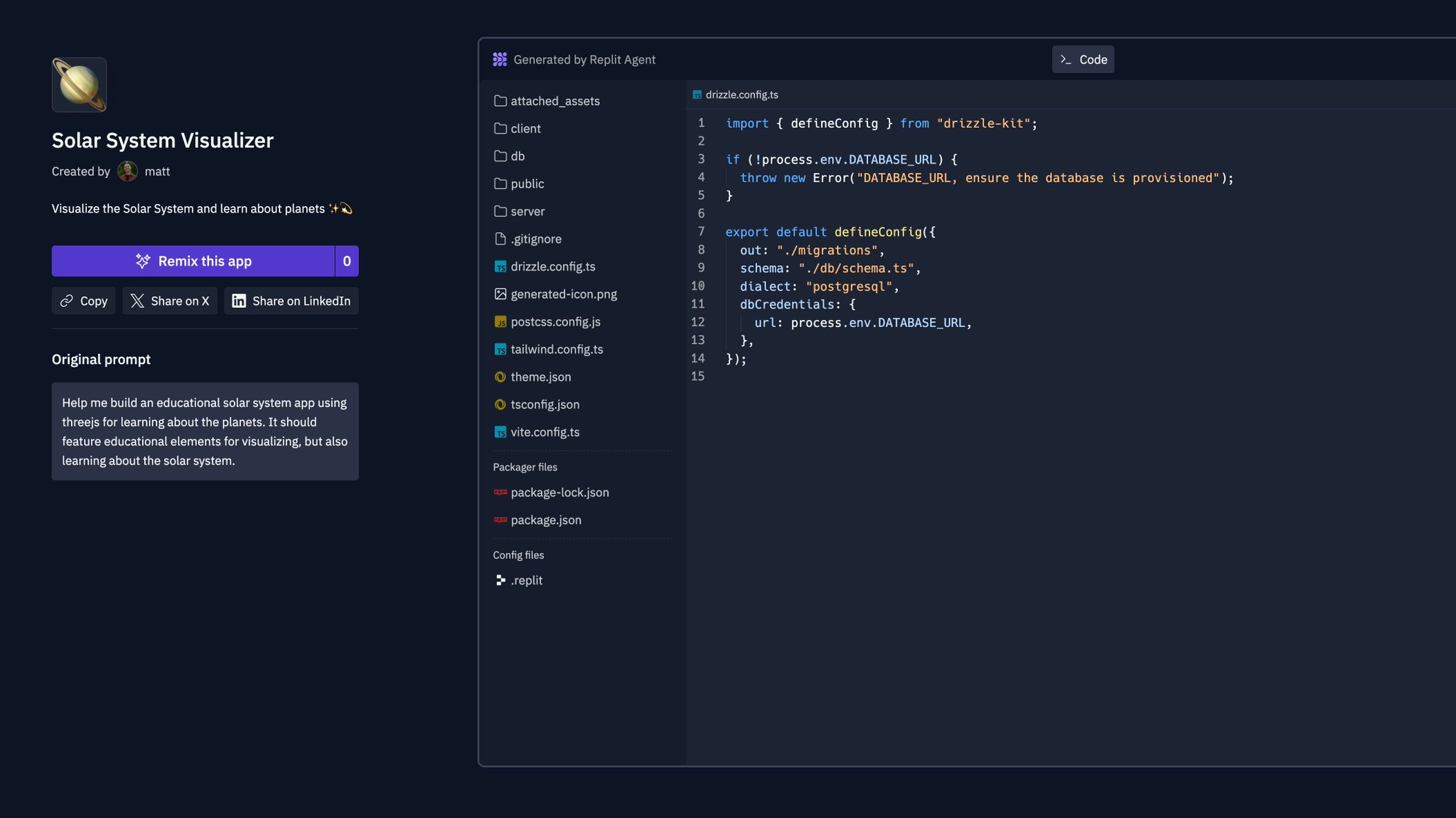
Task: Click the 'Solar System Visualizer' title
Action: [163, 141]
